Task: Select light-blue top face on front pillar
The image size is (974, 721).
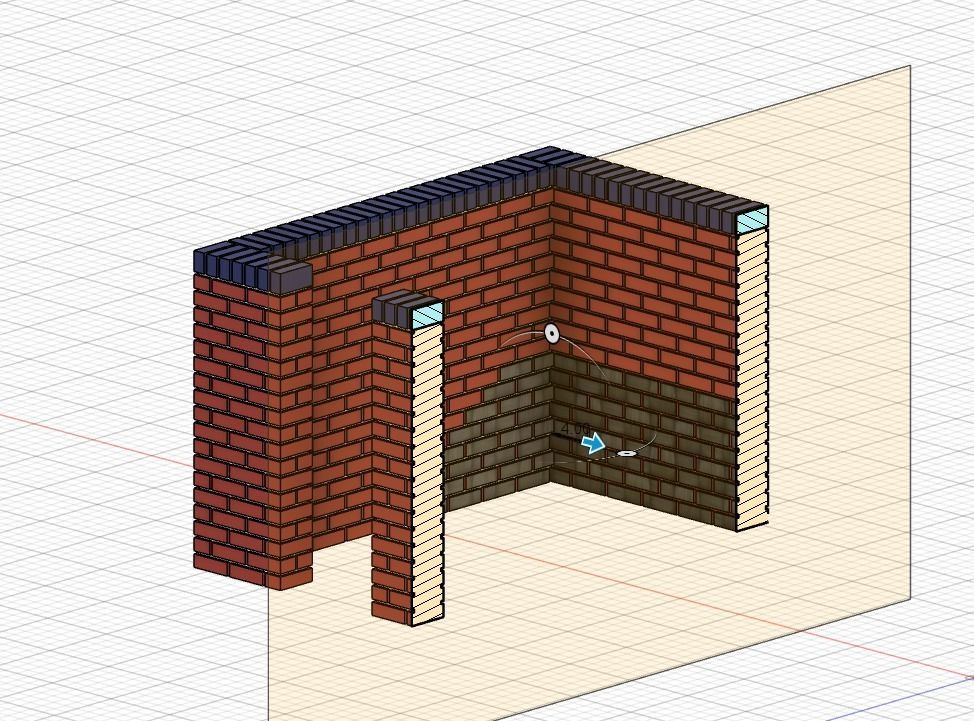Action: pos(428,314)
